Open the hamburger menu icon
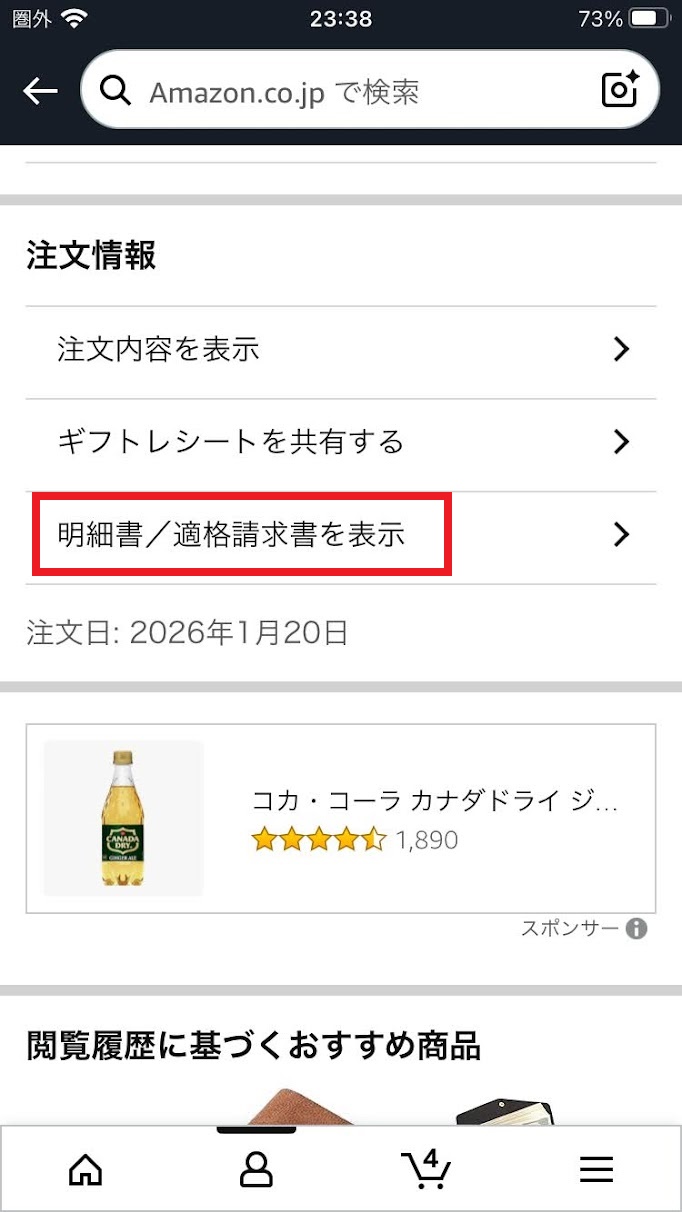This screenshot has width=682, height=1212. pyautogui.click(x=596, y=1169)
